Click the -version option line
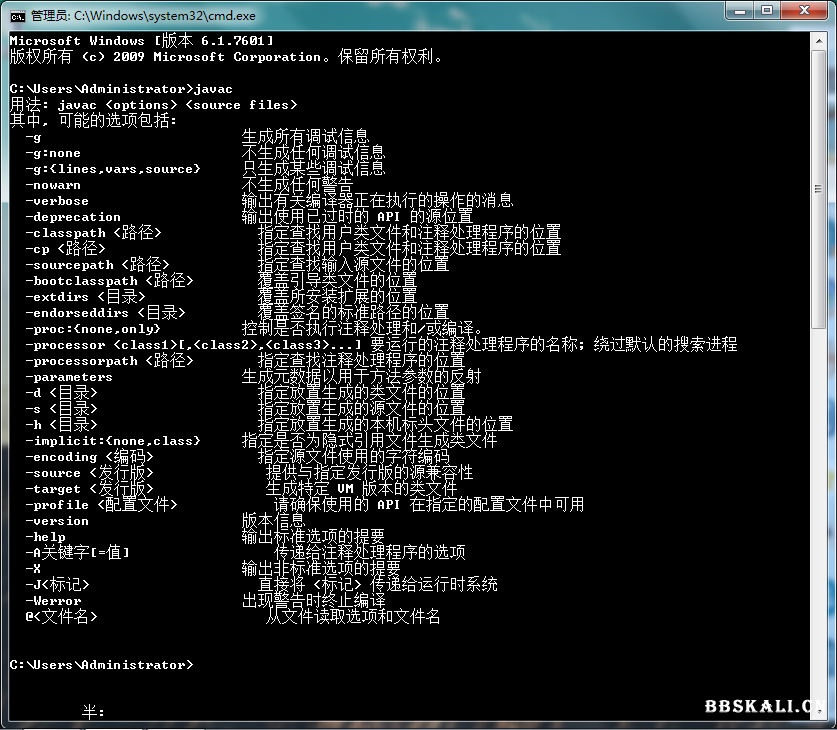The image size is (837, 730). [x=56, y=520]
